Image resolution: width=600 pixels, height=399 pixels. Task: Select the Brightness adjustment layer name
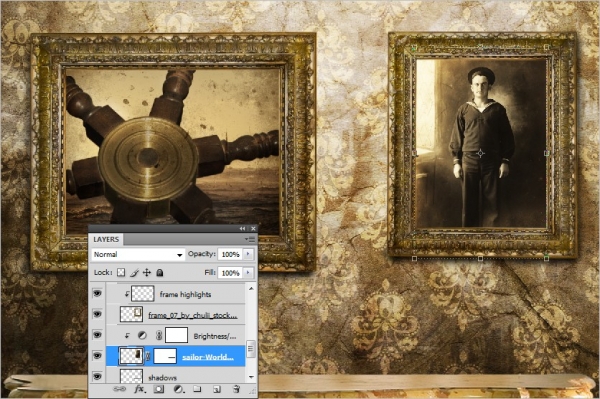pos(215,336)
